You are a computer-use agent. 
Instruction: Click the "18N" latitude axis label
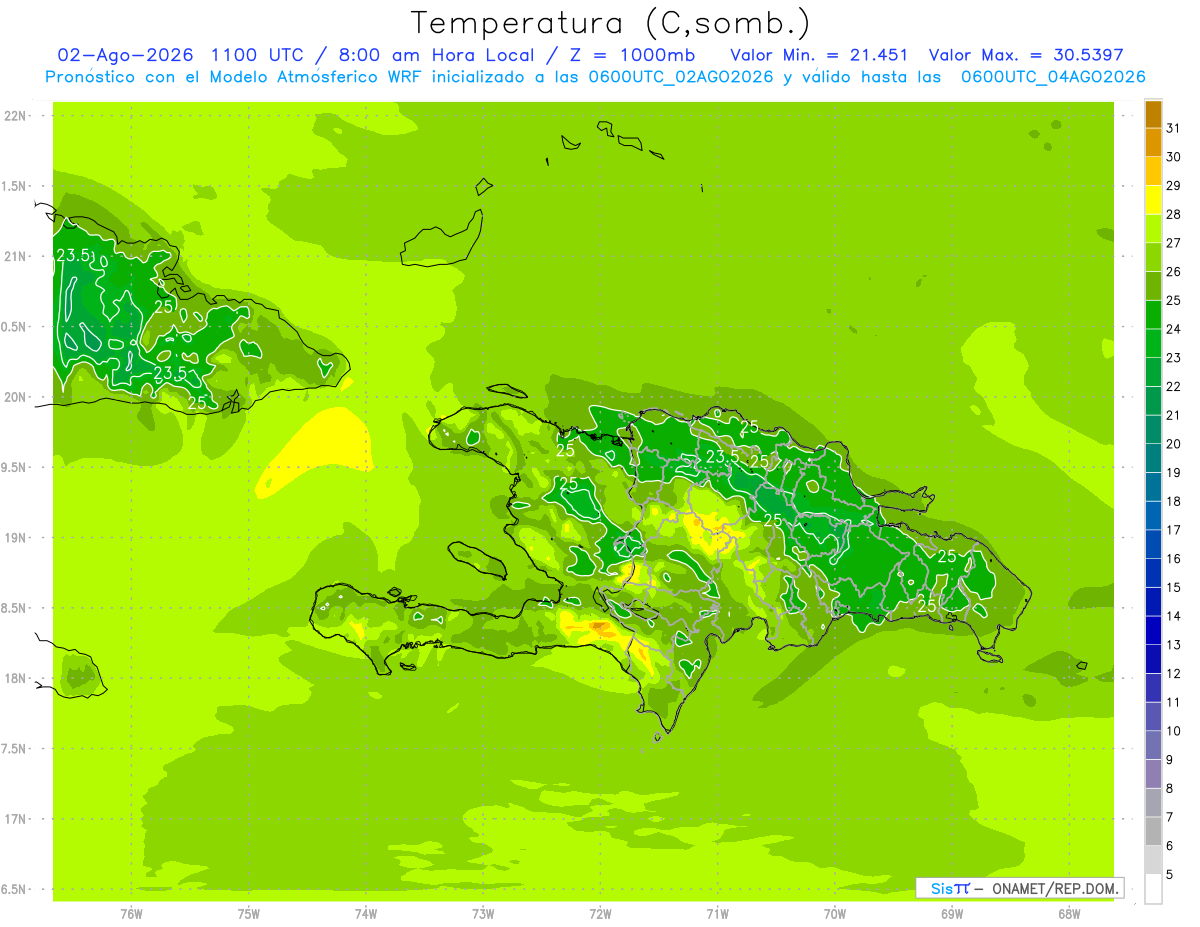15,679
